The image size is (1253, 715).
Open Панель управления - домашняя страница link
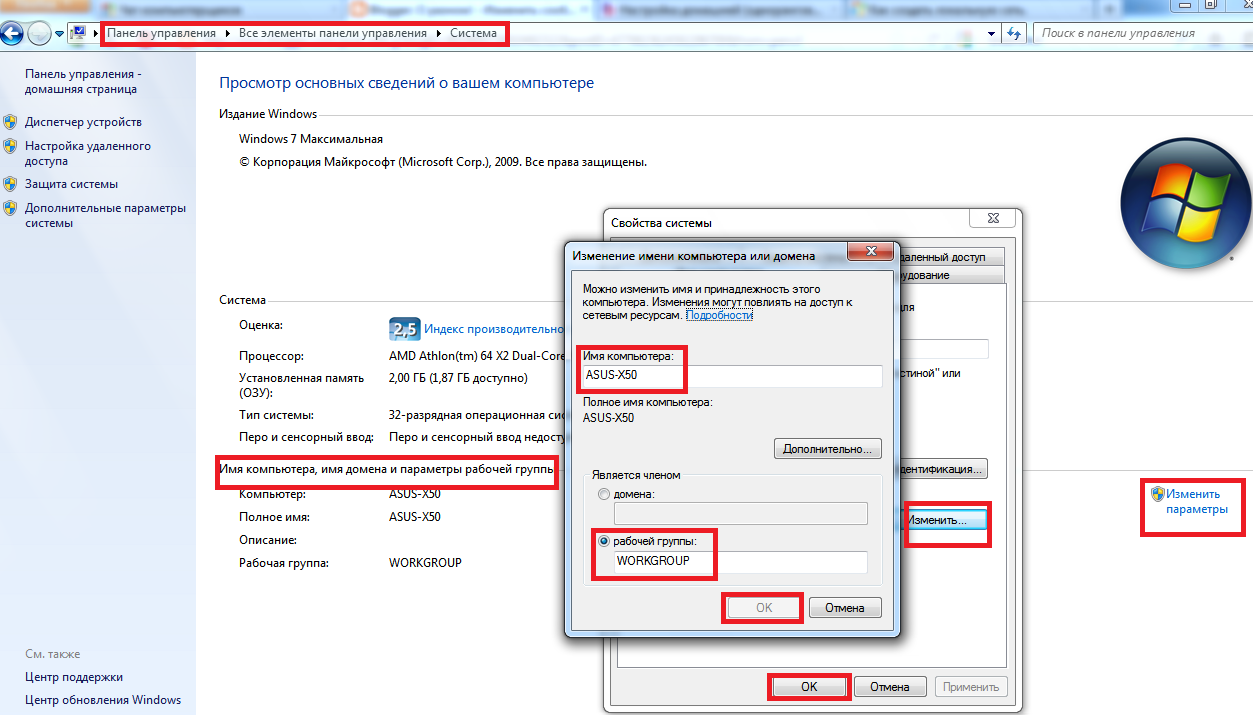point(83,81)
